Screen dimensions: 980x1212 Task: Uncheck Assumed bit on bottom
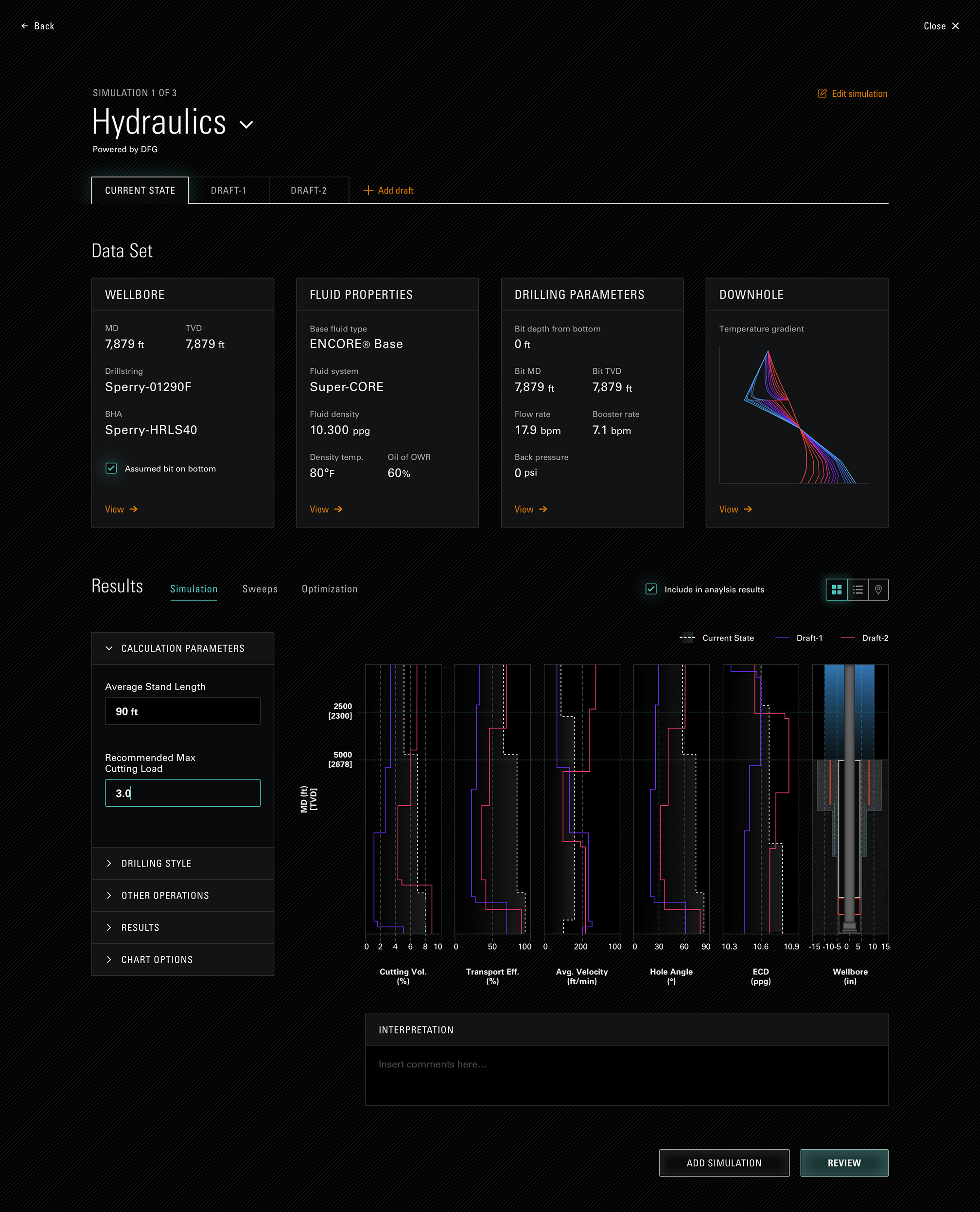pyautogui.click(x=111, y=468)
